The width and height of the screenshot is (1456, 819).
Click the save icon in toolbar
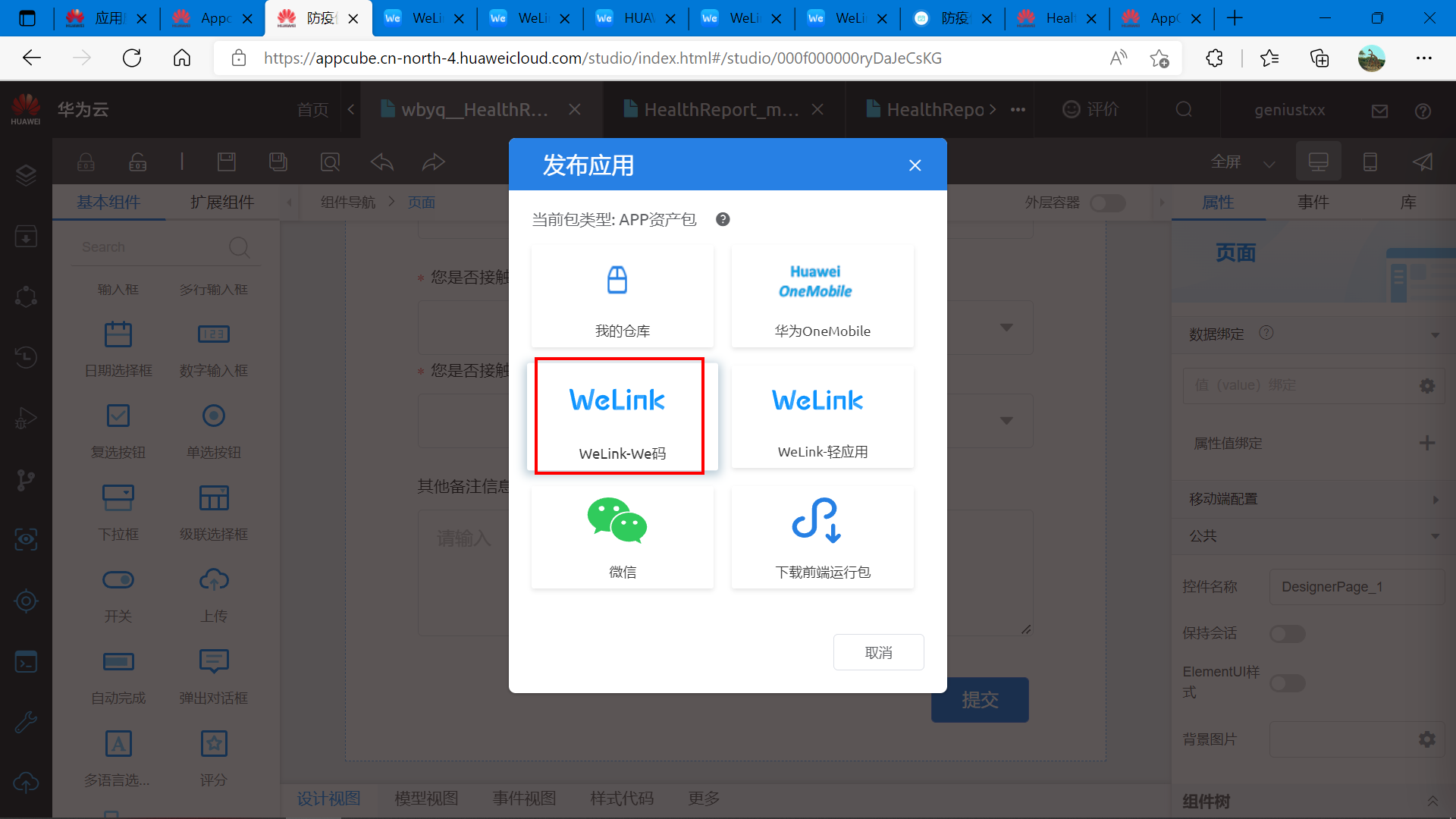click(x=227, y=162)
